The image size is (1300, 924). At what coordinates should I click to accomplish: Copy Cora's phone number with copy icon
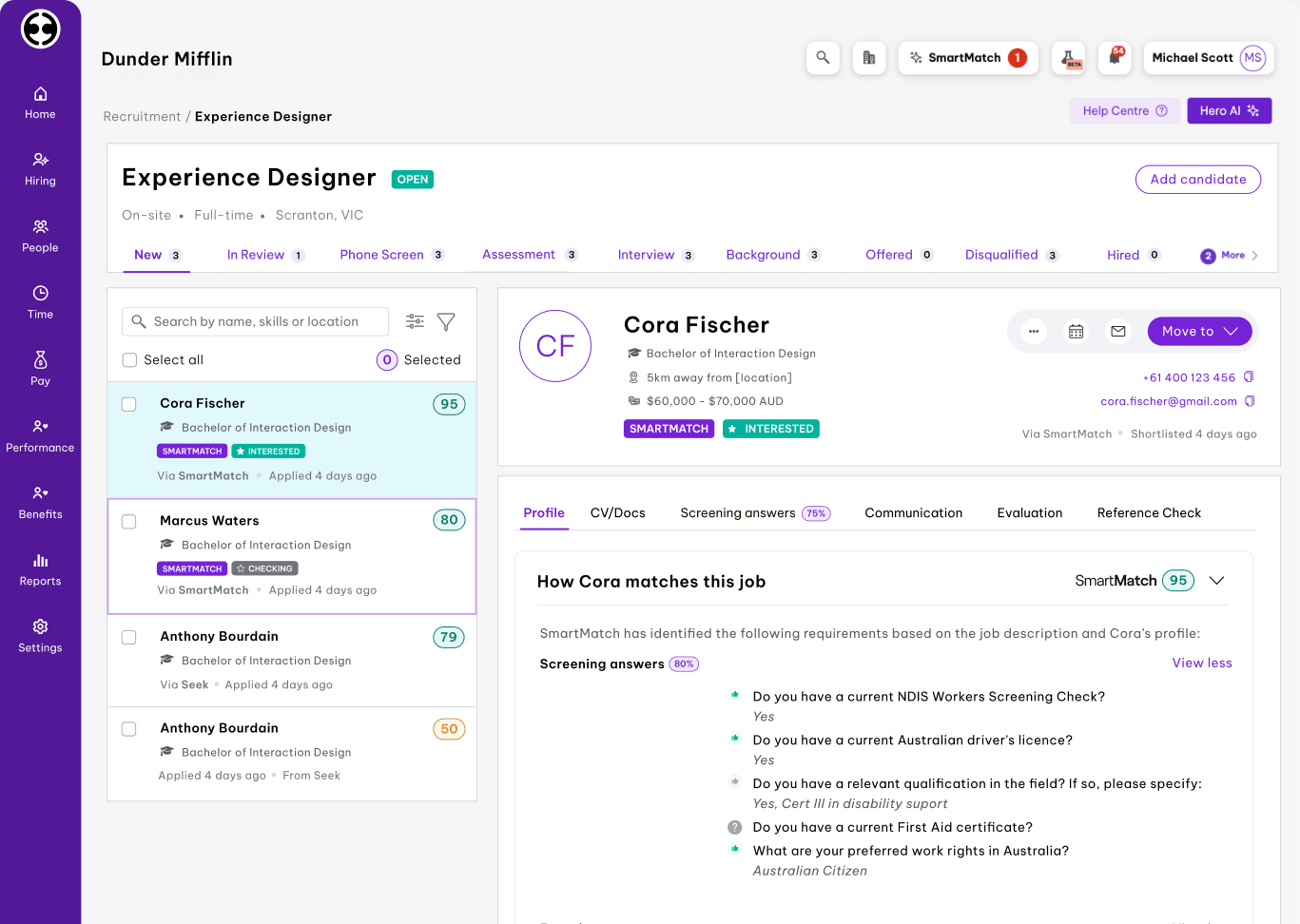[1249, 377]
